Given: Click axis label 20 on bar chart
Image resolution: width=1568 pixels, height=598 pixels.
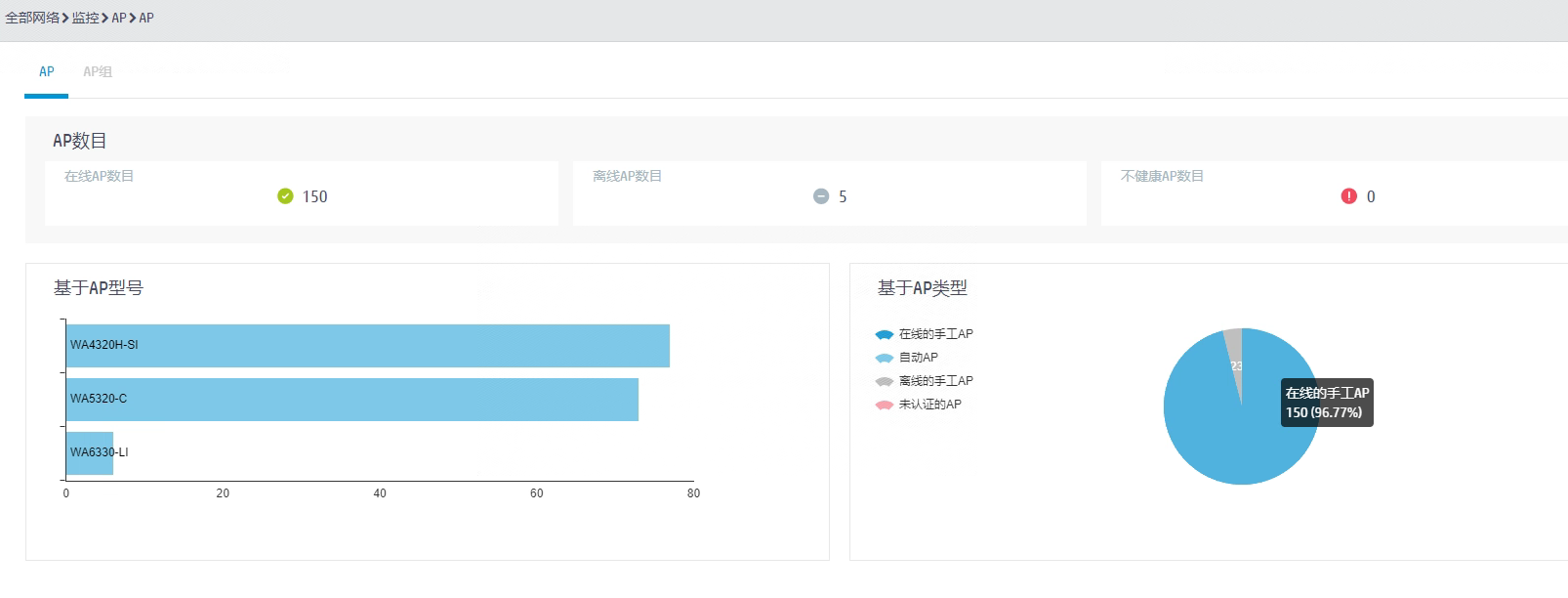Looking at the screenshot, I should point(223,493).
